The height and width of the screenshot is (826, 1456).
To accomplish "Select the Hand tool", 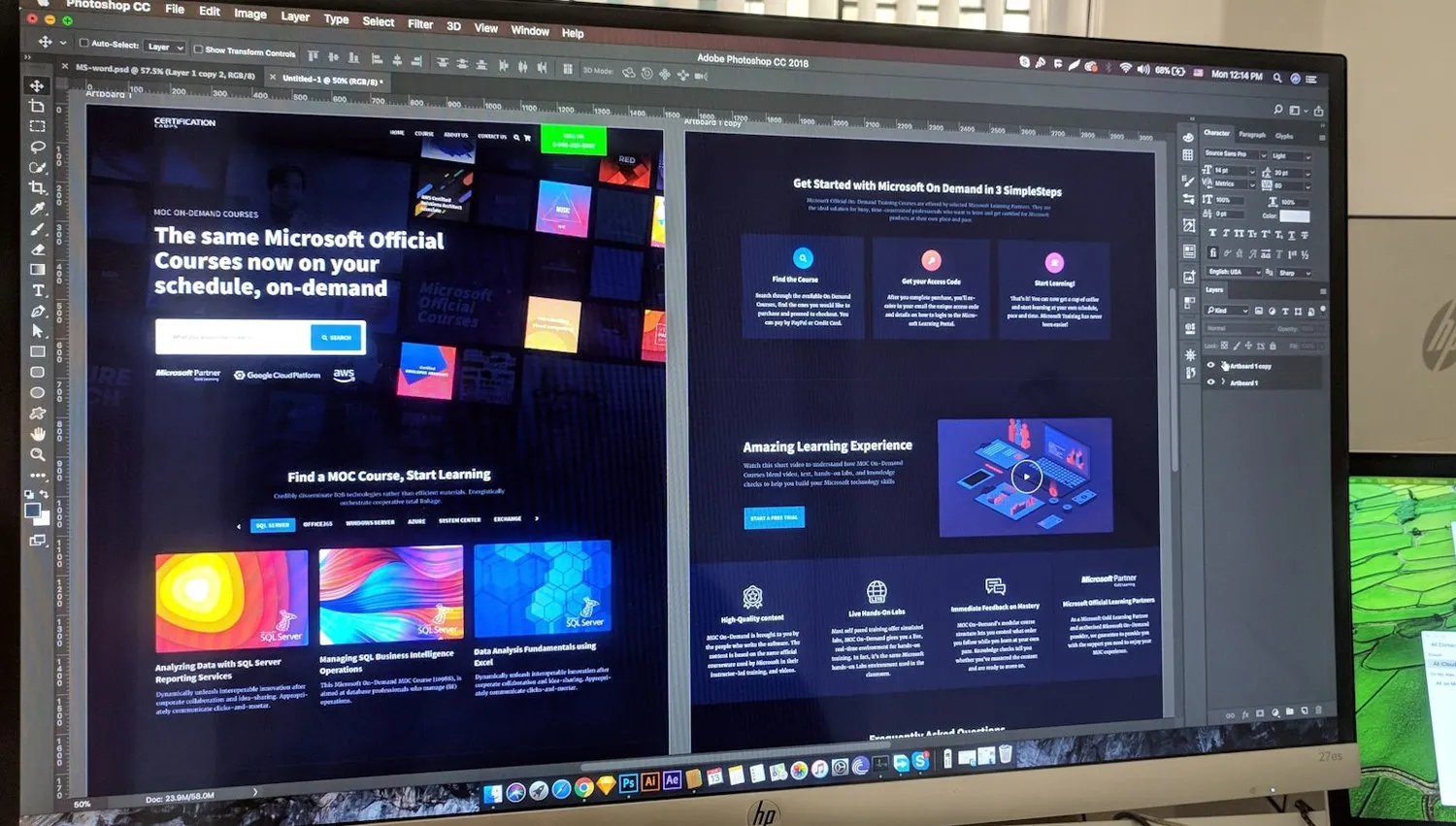I will pyautogui.click(x=37, y=434).
